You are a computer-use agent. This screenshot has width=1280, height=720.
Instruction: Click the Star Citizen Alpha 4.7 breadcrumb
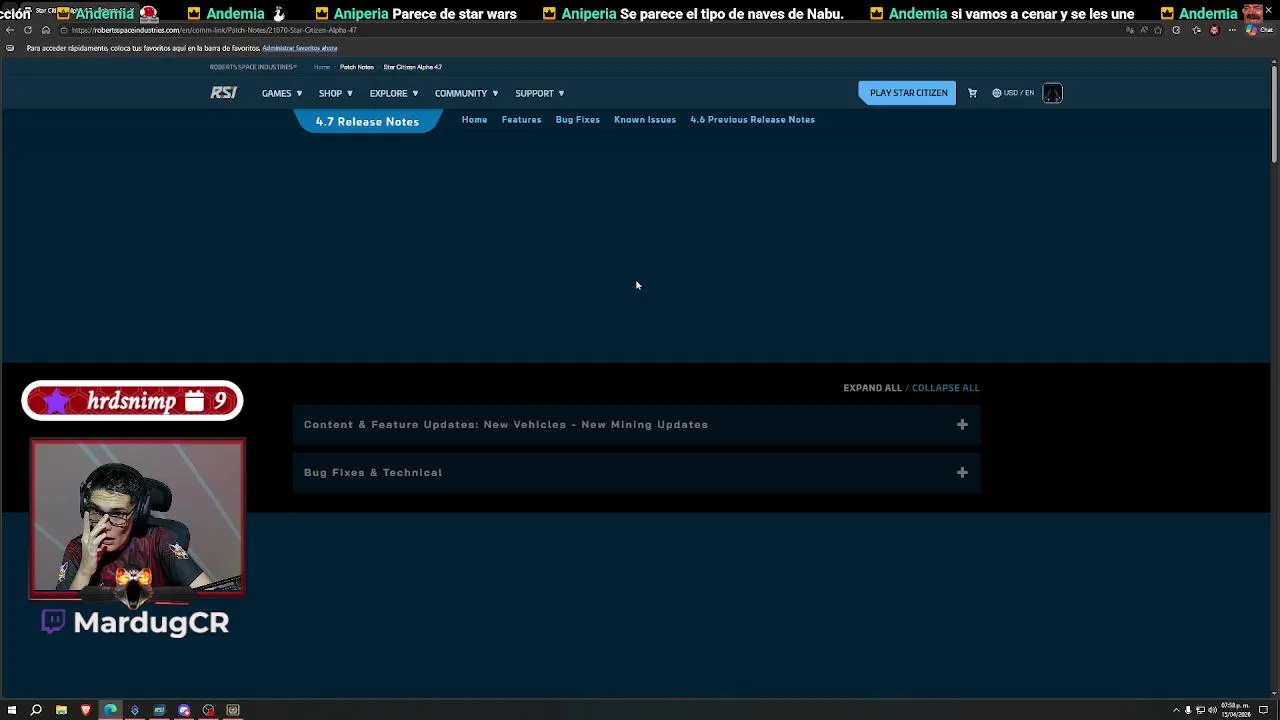point(412,67)
